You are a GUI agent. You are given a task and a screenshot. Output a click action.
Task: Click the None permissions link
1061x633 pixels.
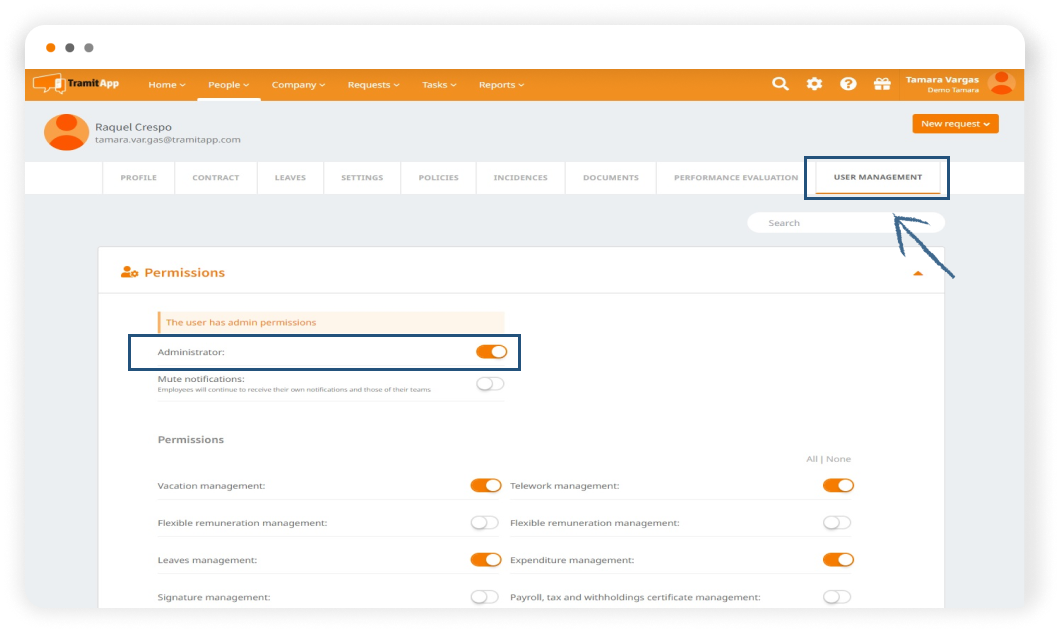839,459
